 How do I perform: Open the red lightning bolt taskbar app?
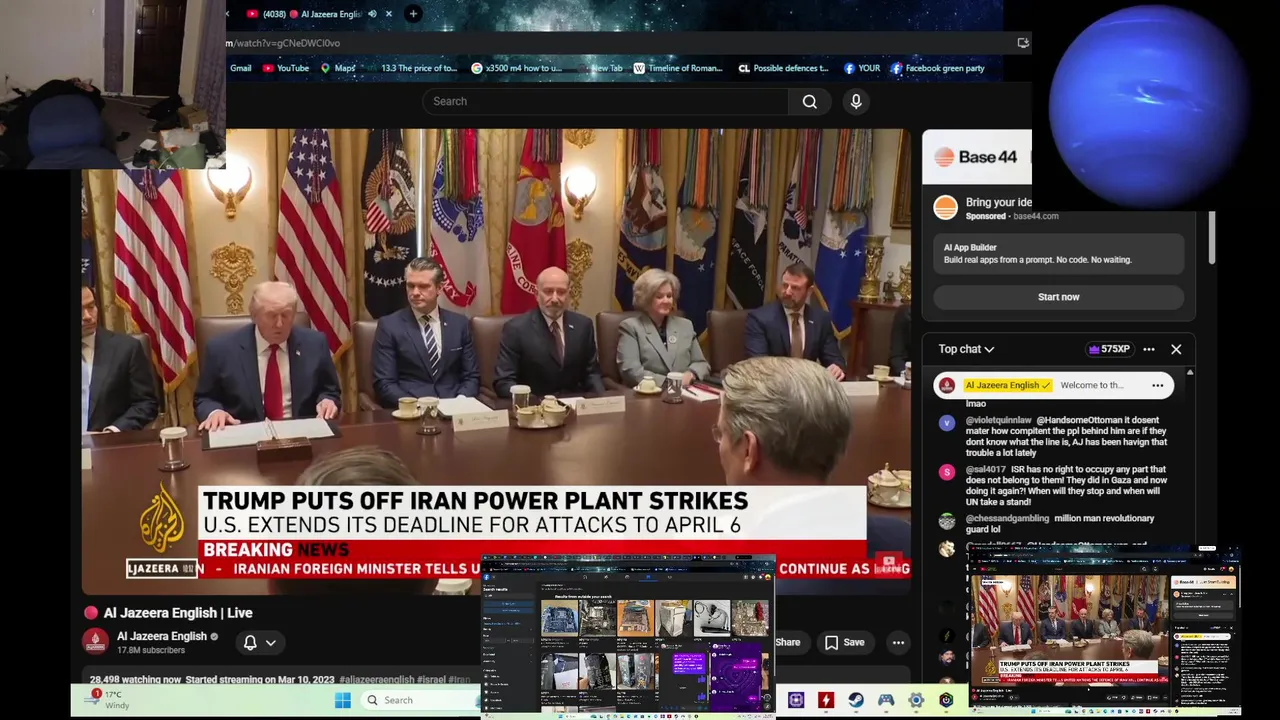coord(826,700)
